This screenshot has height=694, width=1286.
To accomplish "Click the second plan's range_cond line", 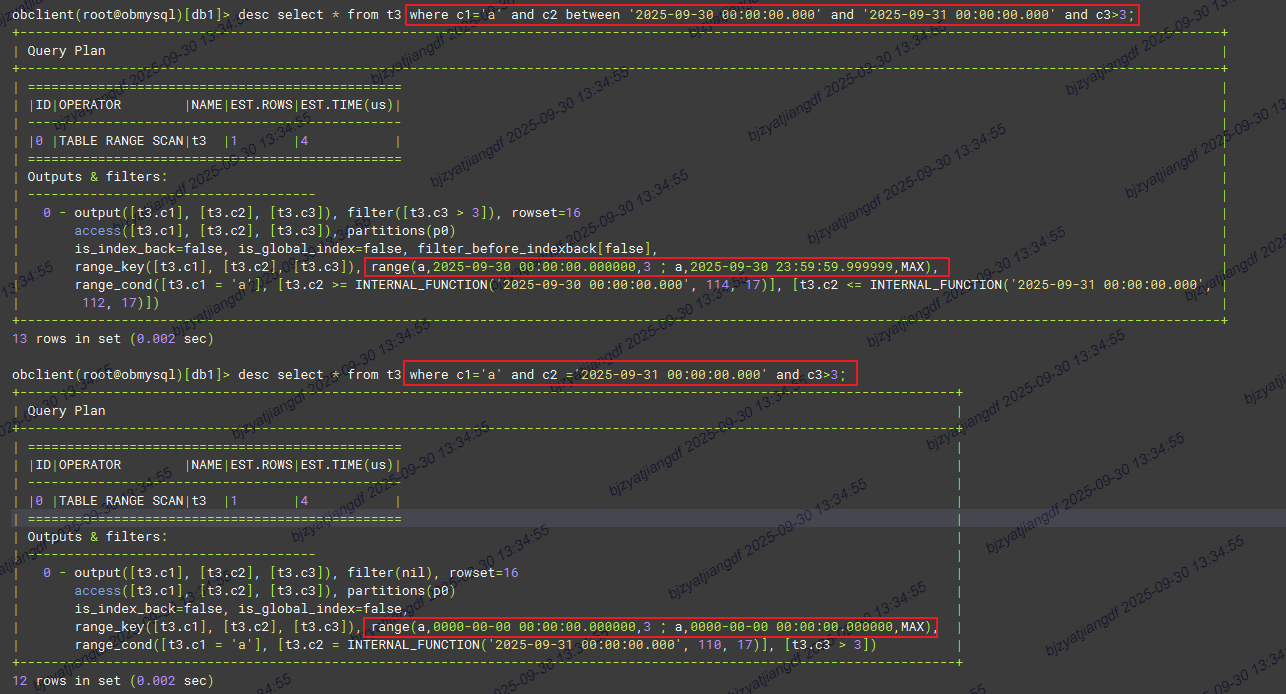I will (x=475, y=645).
